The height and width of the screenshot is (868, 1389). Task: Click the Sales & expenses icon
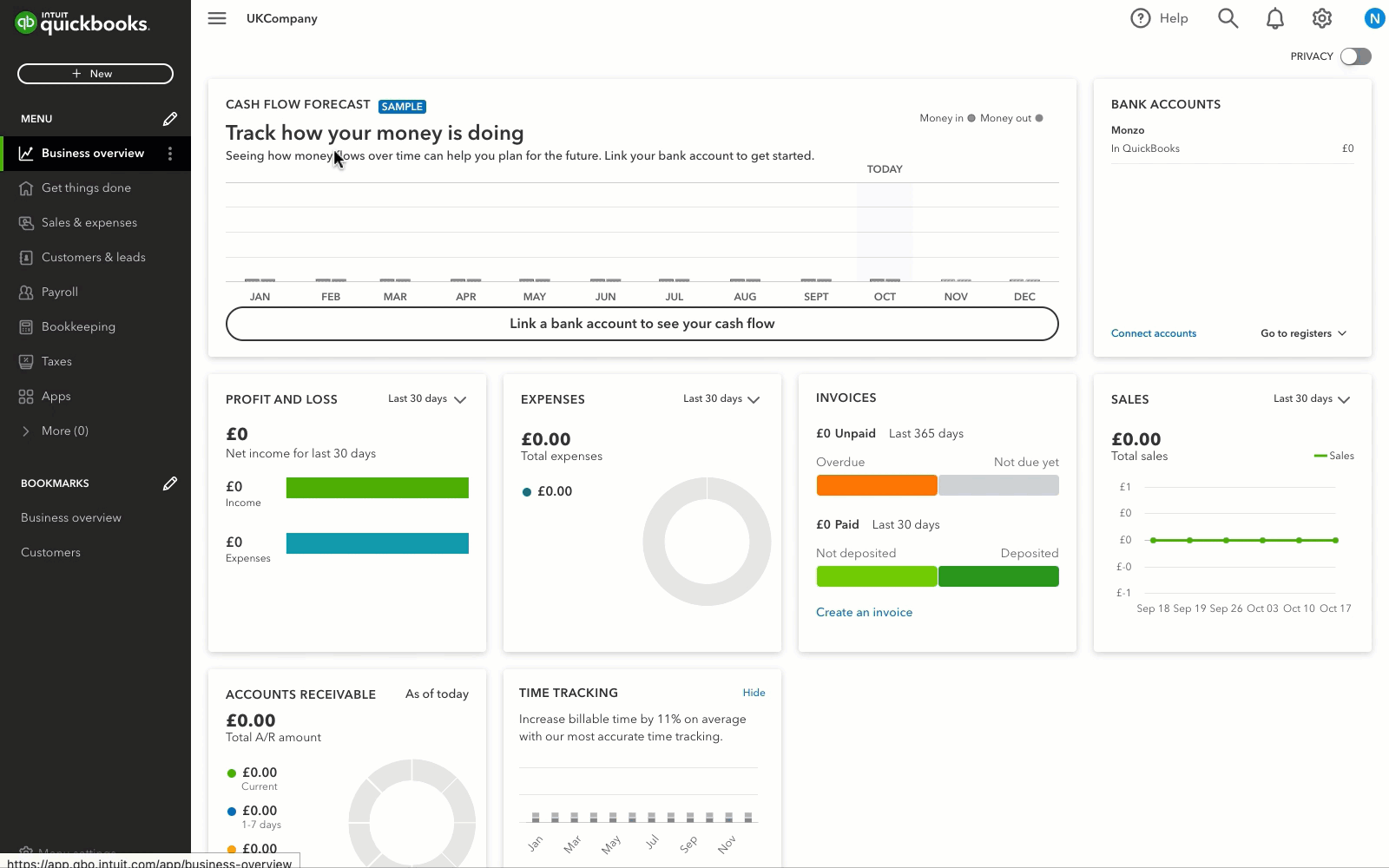point(26,223)
